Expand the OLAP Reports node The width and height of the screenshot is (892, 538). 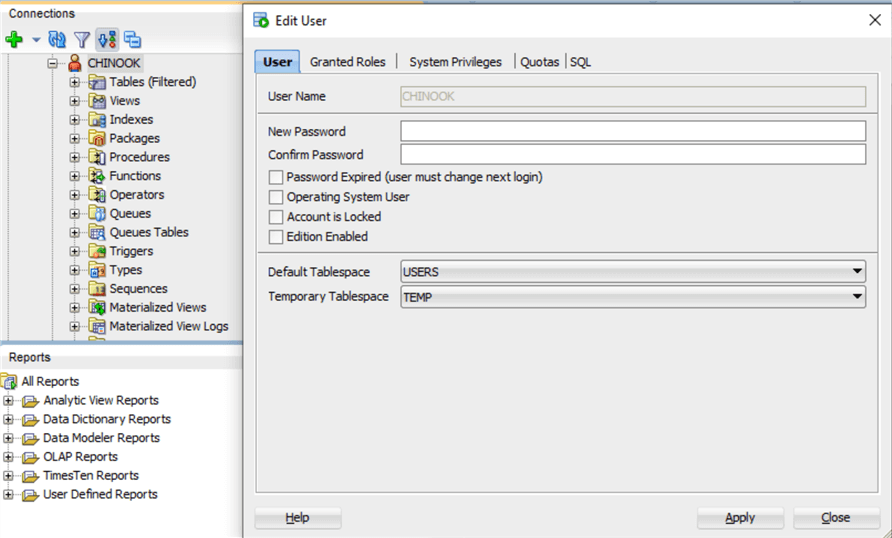point(8,457)
